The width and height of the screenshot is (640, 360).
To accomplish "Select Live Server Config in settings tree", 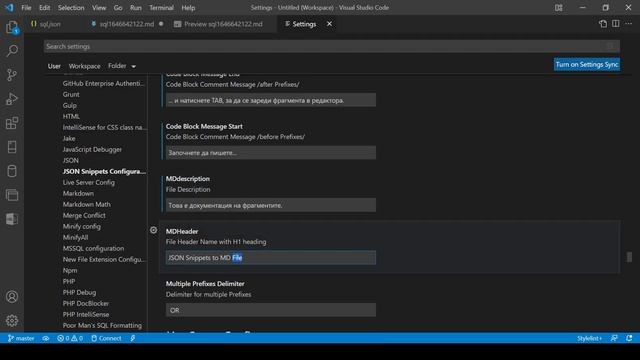I will 89,182.
